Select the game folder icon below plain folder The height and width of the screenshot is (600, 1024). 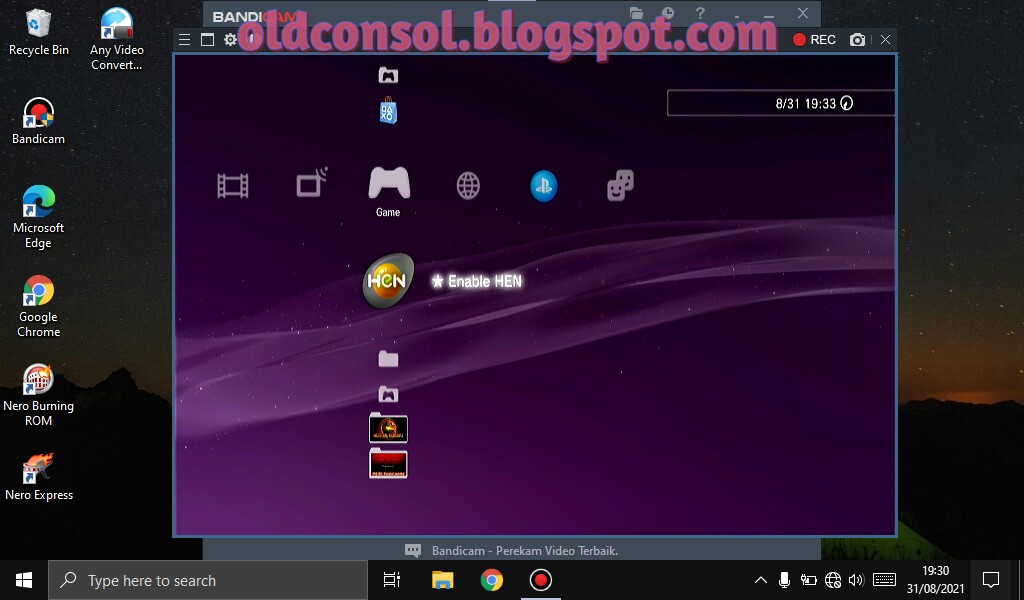click(x=388, y=394)
